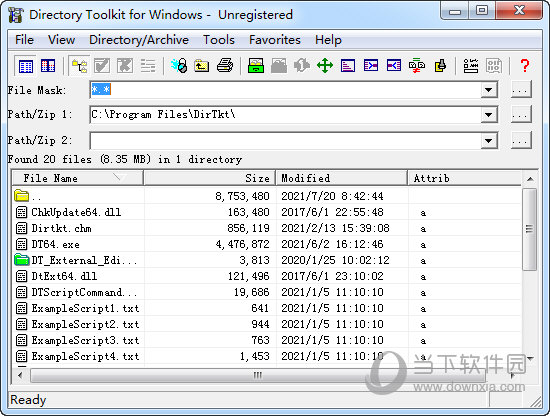The image size is (550, 416).
Task: Click the empty Path/Zip 2 field
Action: (x=285, y=141)
